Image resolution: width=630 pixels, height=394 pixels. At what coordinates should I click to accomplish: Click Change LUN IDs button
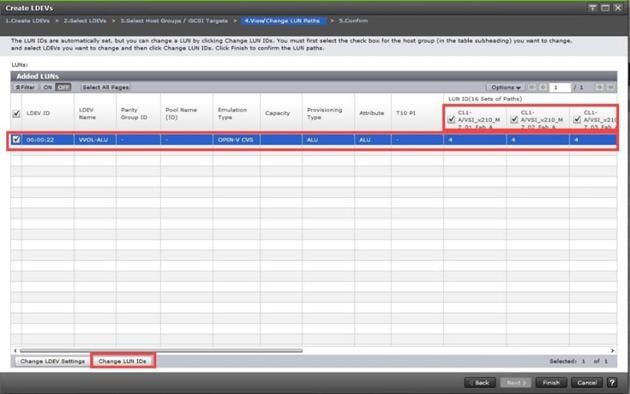tap(122, 361)
